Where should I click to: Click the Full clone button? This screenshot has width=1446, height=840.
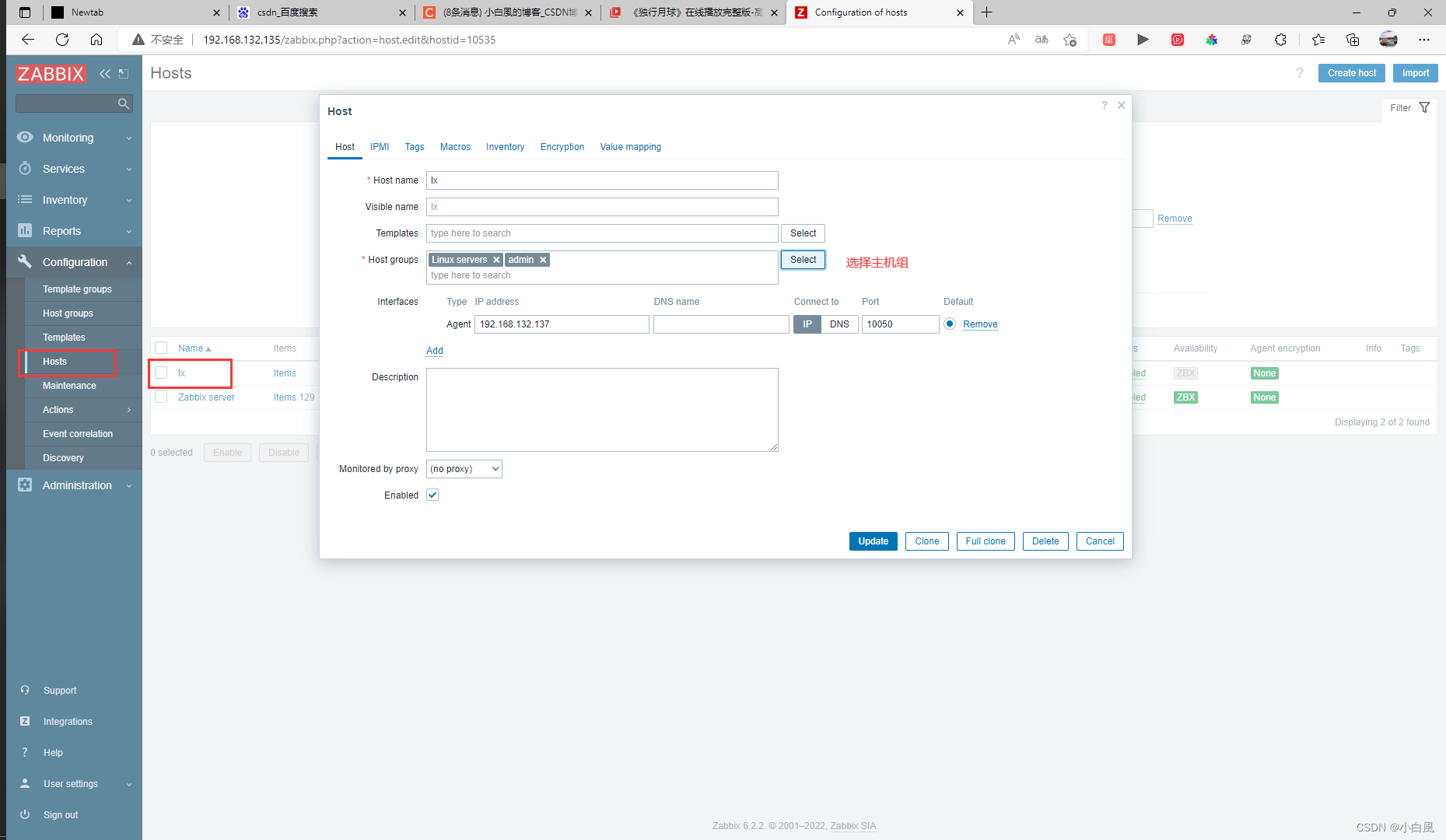point(986,541)
